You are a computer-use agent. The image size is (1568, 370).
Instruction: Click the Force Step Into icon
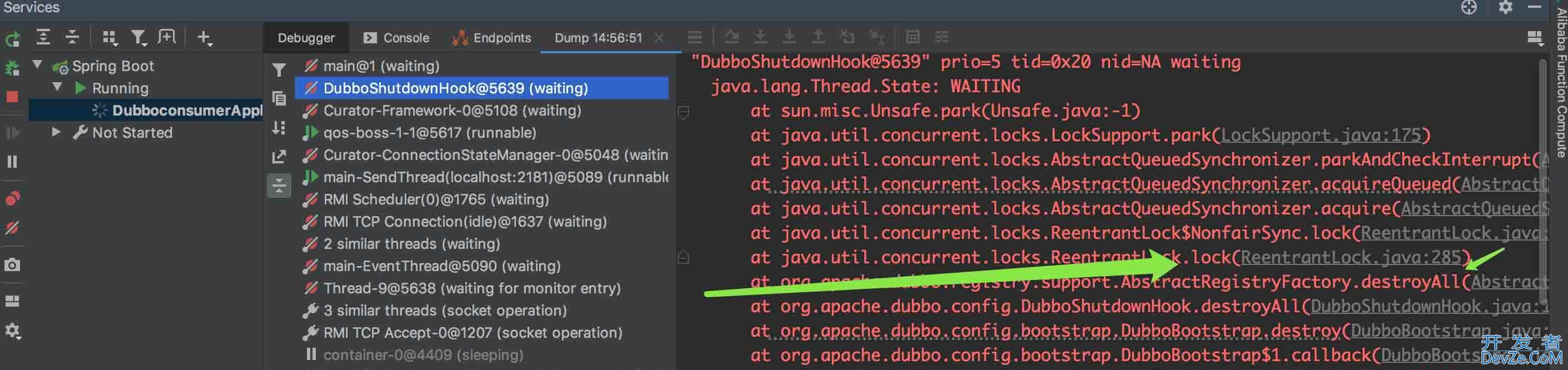(x=790, y=38)
